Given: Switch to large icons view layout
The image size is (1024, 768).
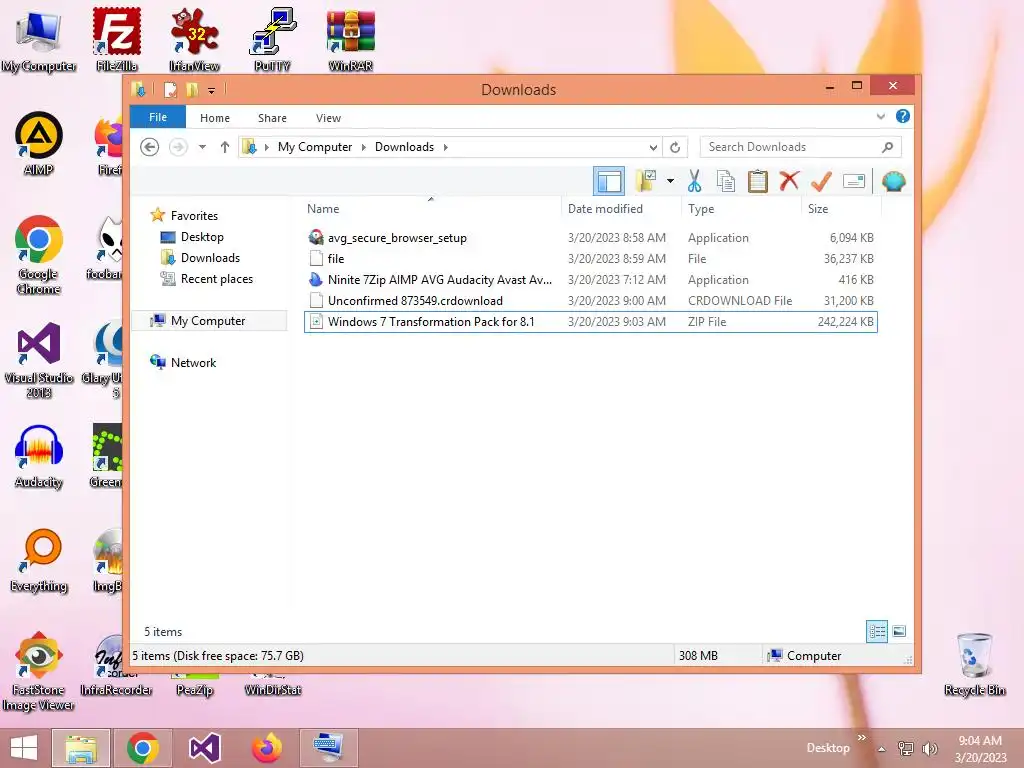Looking at the screenshot, I should tap(899, 631).
